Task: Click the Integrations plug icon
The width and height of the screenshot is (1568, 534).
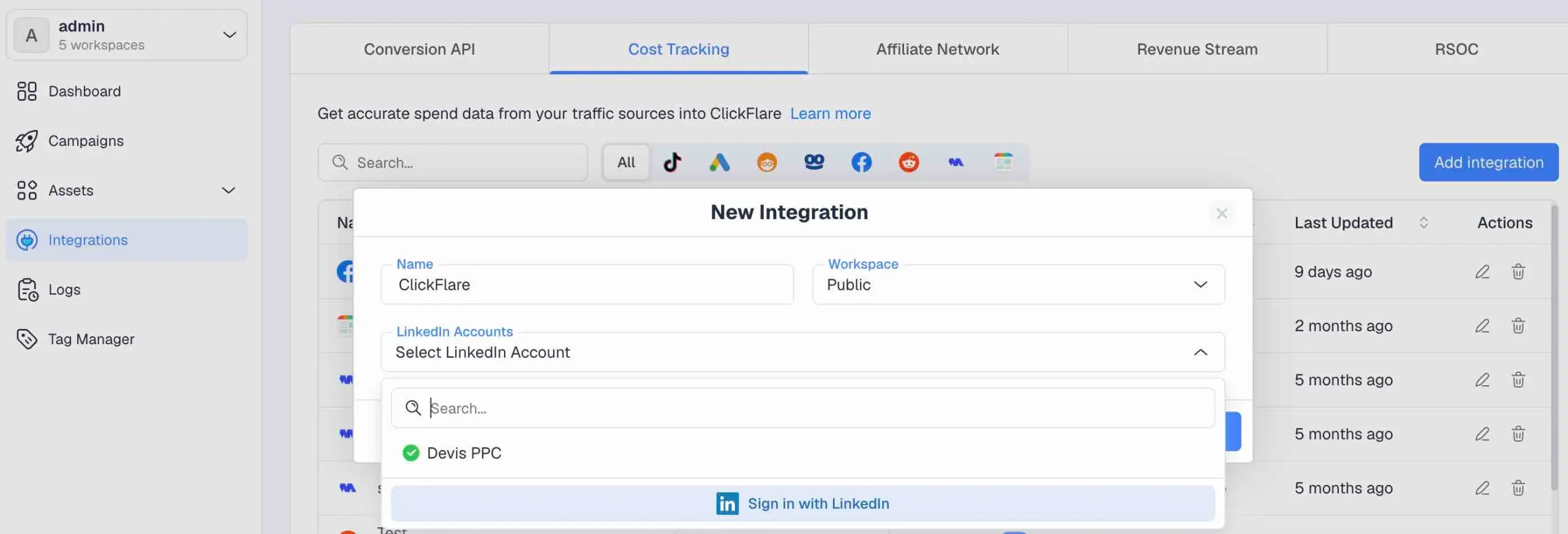Action: 27,240
